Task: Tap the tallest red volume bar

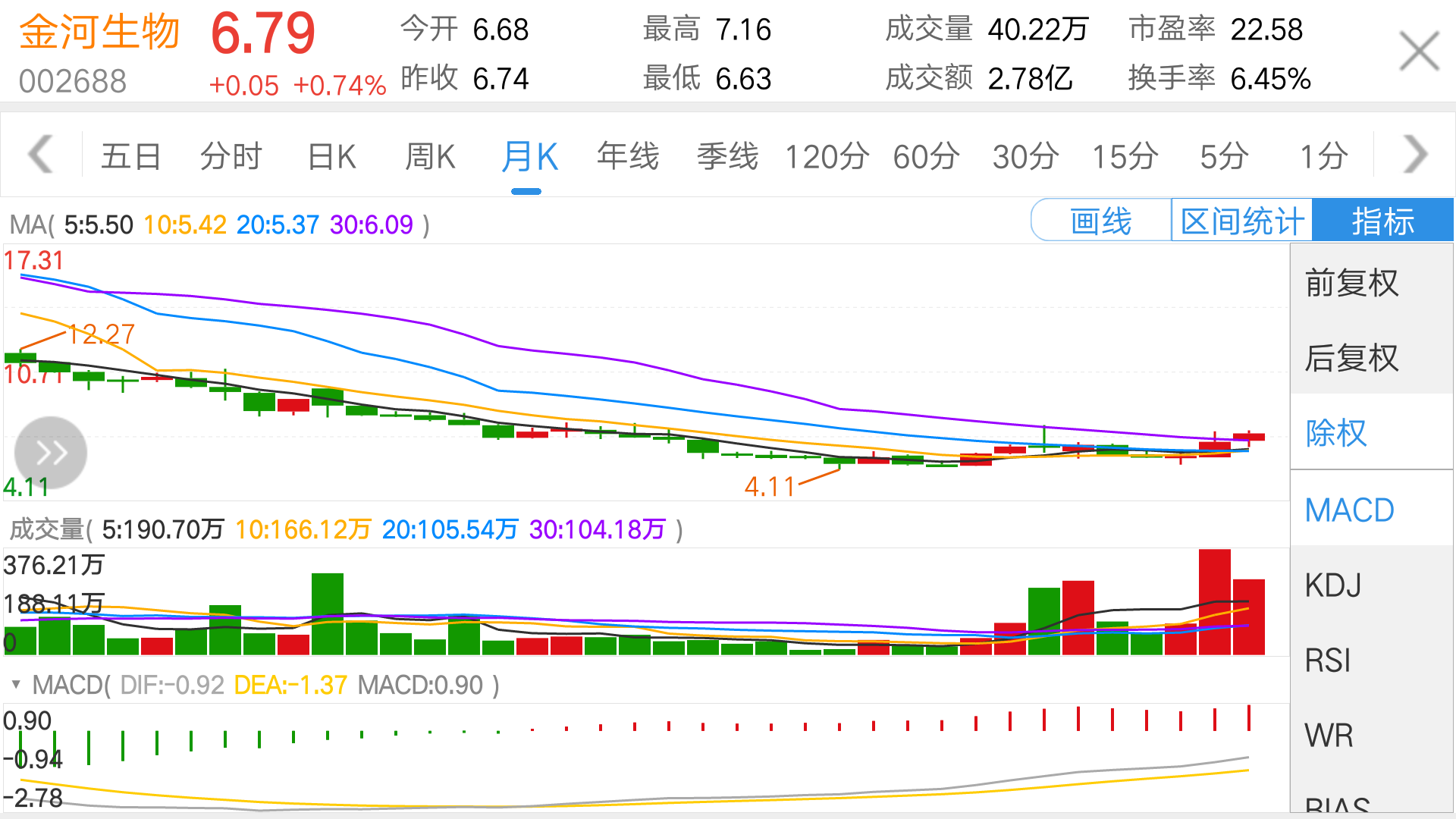Action: [1215, 602]
